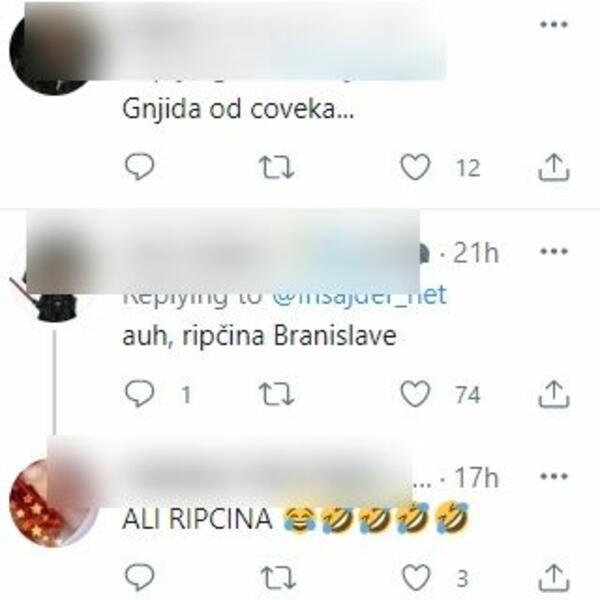Image resolution: width=600 pixels, height=600 pixels.
Task: Share the "ALI RIPCINA" tweet
Action: coord(554,577)
